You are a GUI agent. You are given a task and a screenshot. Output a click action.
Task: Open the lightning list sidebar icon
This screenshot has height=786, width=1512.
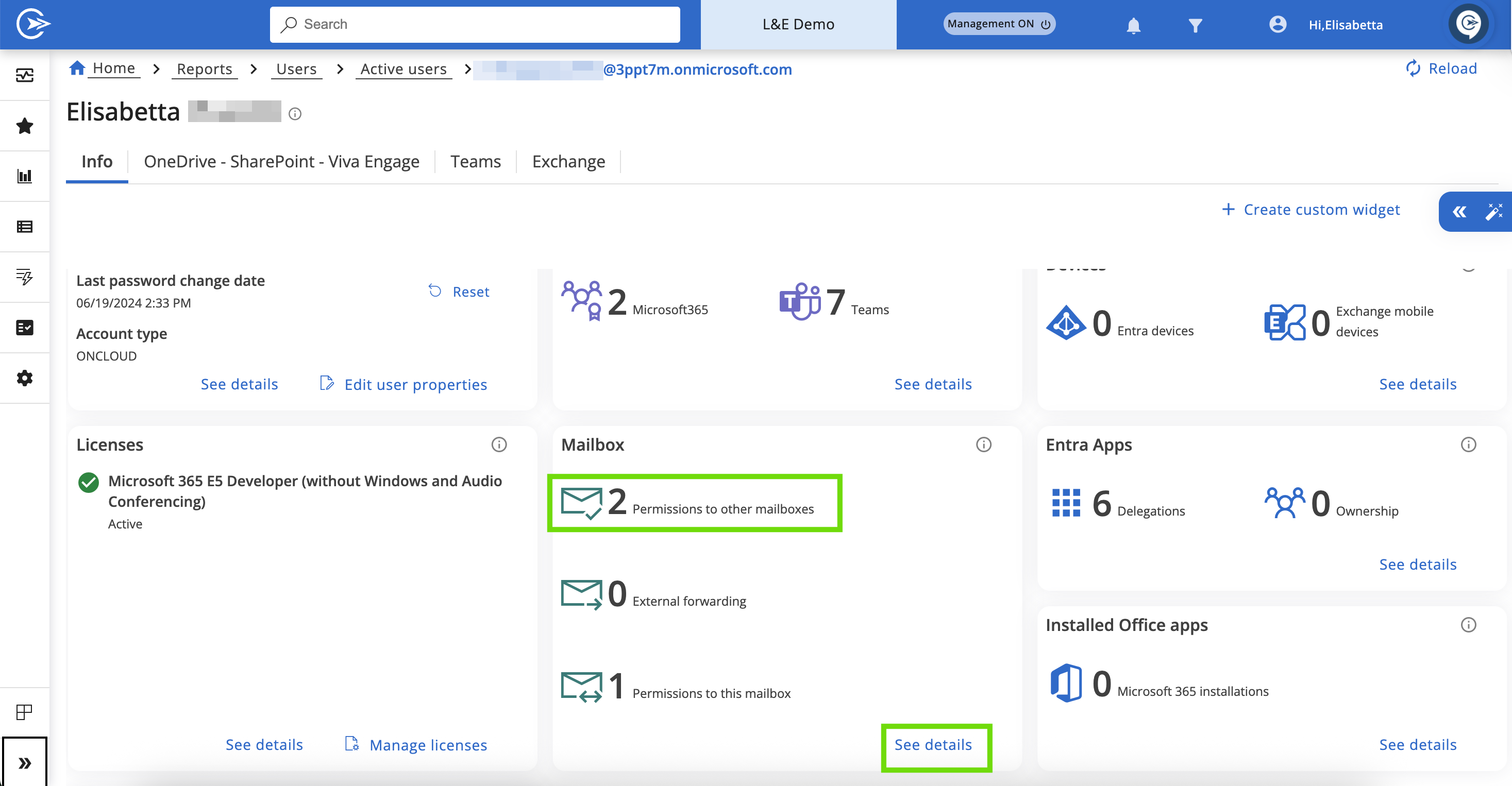[x=25, y=277]
